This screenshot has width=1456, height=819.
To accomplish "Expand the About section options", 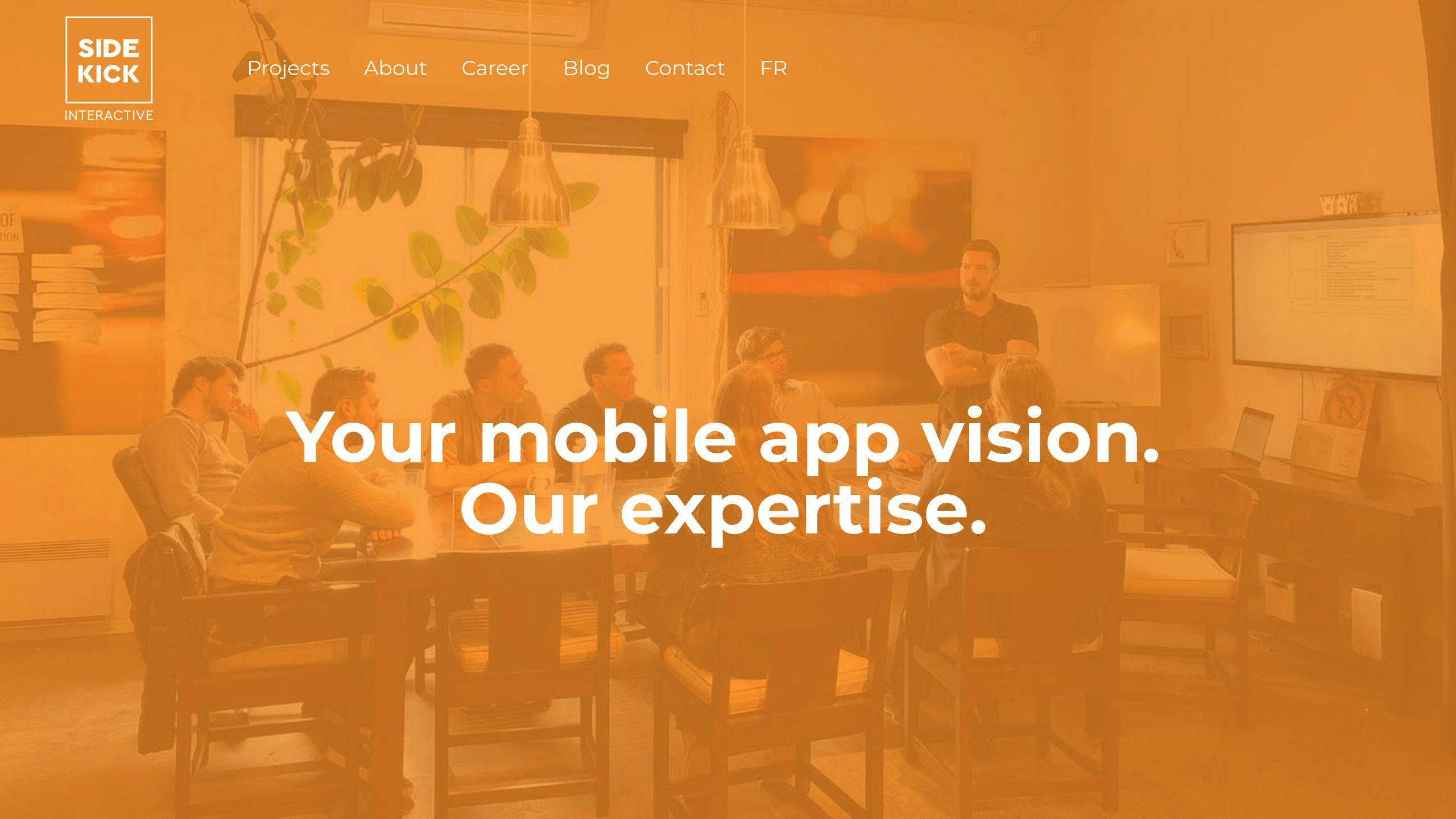I will coord(395,68).
